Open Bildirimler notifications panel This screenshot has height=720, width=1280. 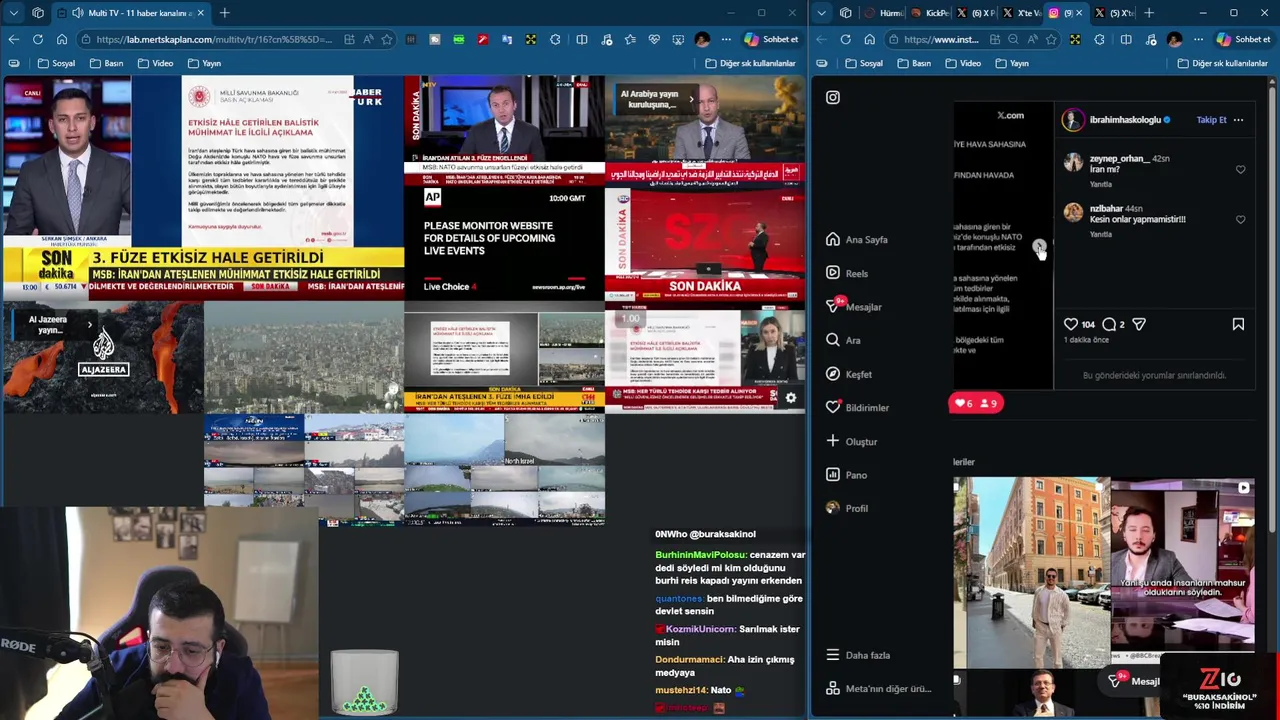pos(857,408)
